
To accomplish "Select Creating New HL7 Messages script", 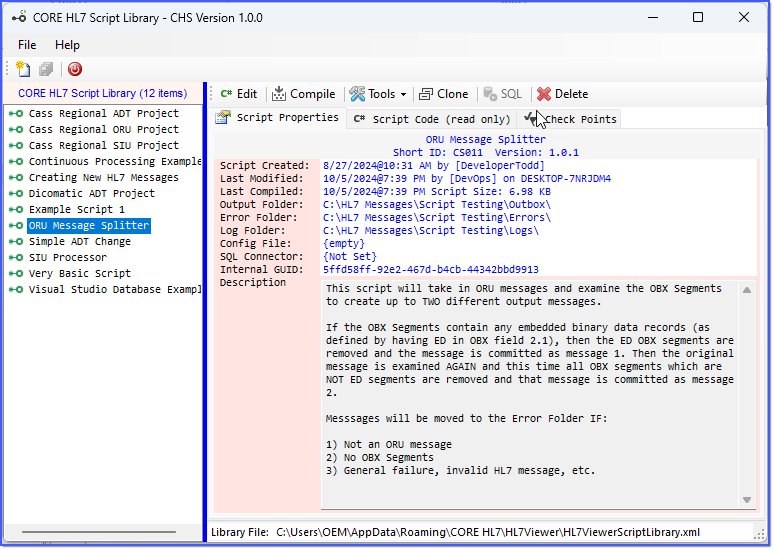I will click(104, 177).
